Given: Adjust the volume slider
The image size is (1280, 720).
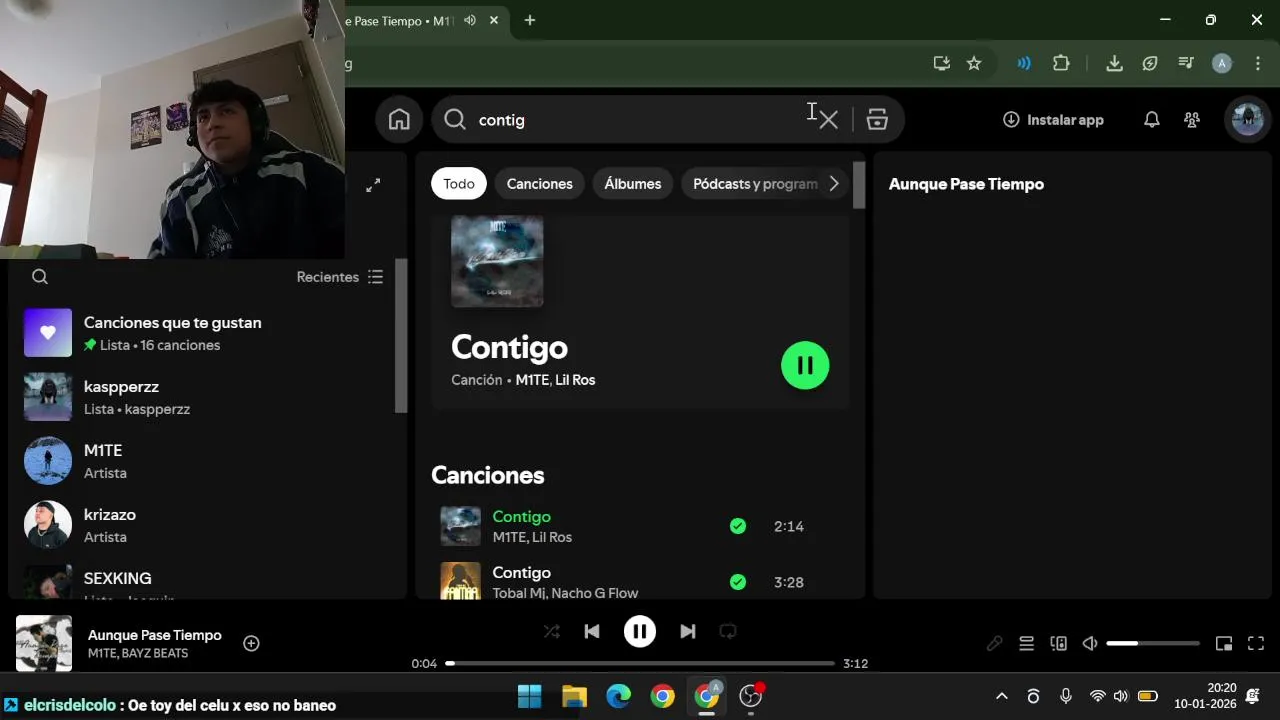Looking at the screenshot, I should [x=1153, y=644].
